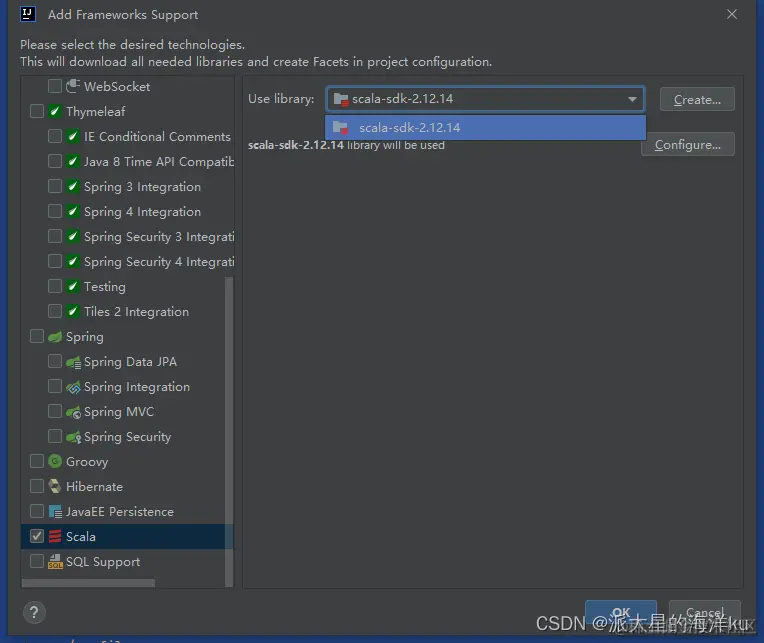
Task: Tick the Spring framework checkbox
Action: 37,336
